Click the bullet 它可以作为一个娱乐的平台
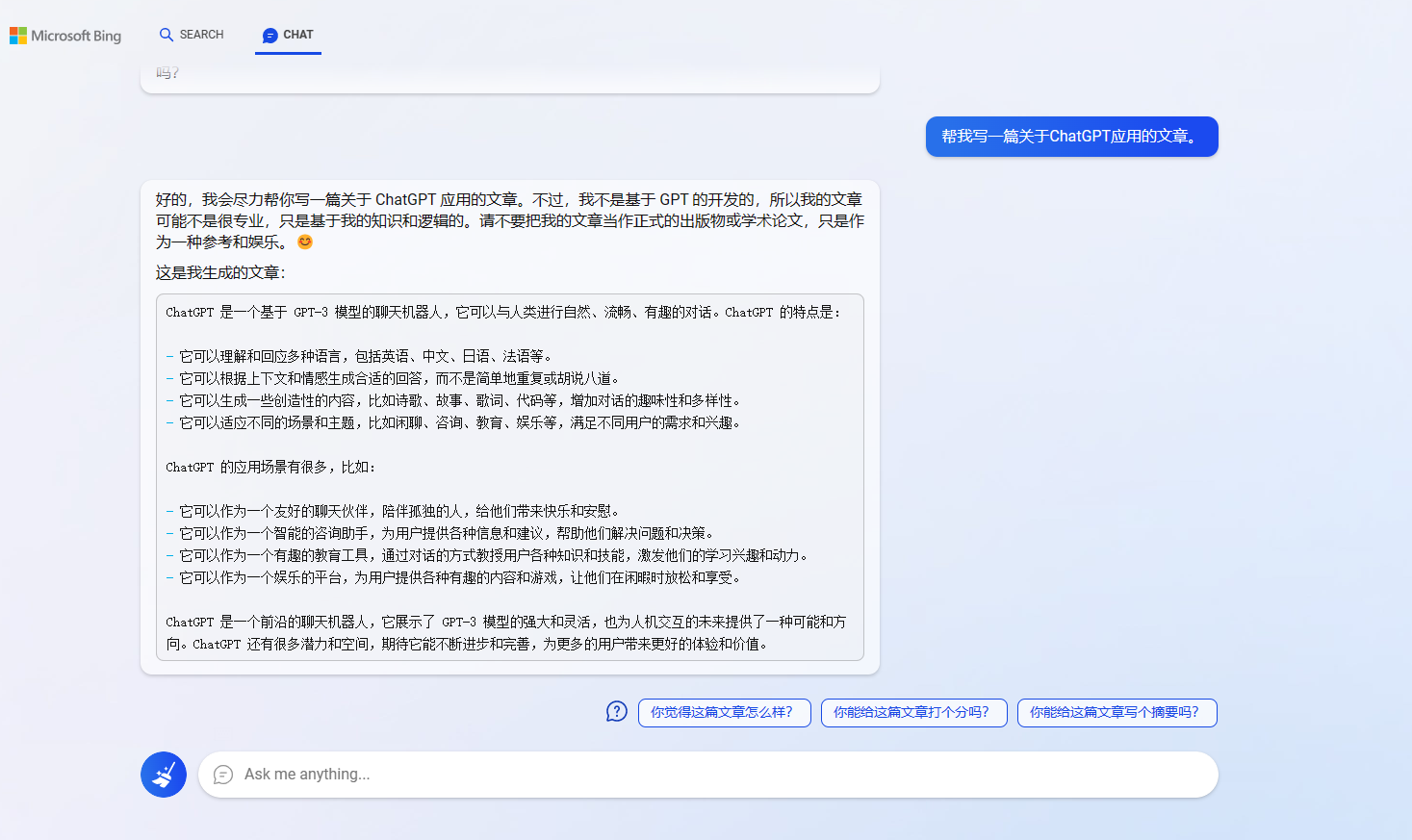Image resolution: width=1412 pixels, height=840 pixels. (x=453, y=577)
